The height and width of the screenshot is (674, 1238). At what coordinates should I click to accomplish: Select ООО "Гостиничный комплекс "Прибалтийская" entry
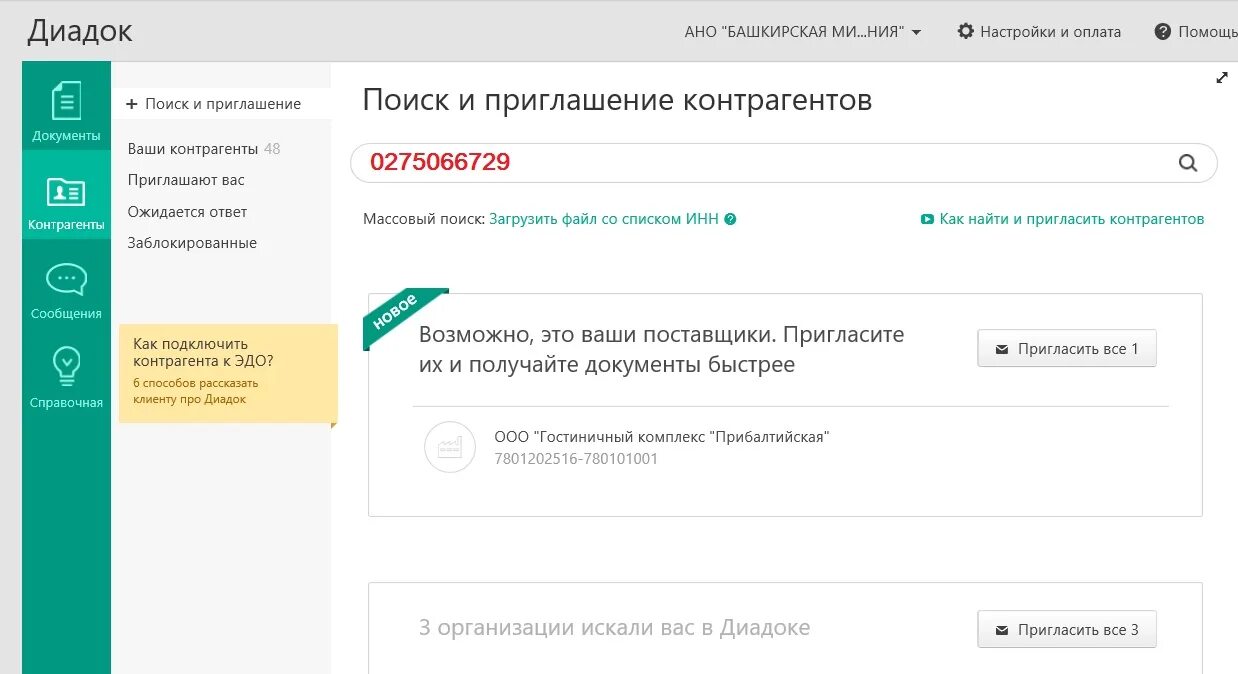coord(662,437)
